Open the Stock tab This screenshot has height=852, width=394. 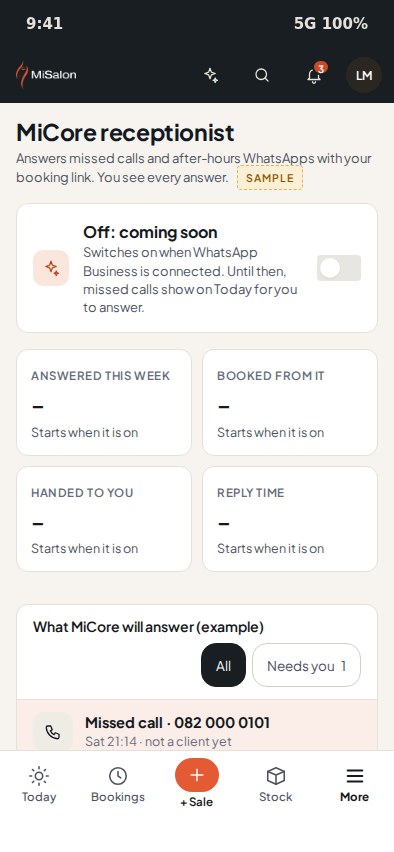[276, 785]
